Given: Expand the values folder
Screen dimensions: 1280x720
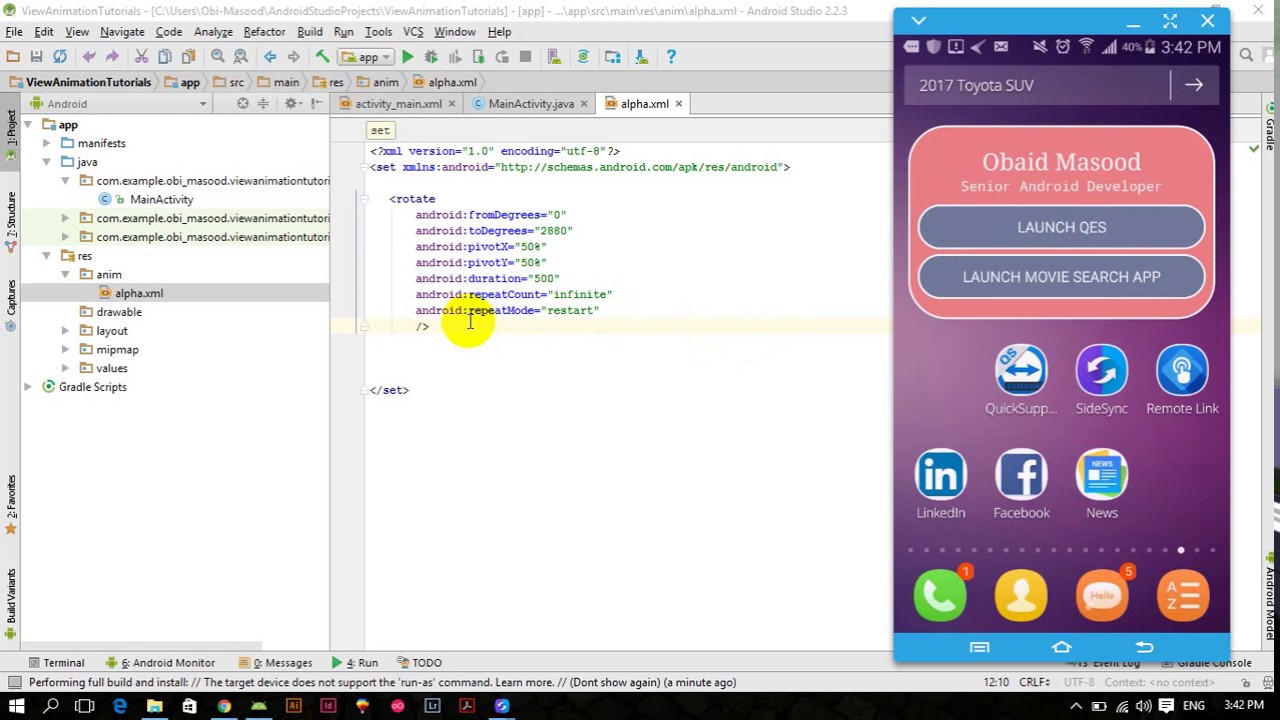Looking at the screenshot, I should click(x=65, y=368).
